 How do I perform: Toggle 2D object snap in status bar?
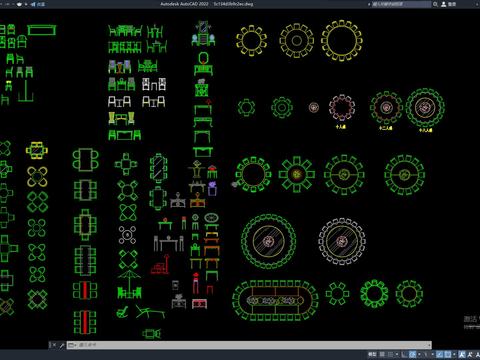[x=448, y=354]
